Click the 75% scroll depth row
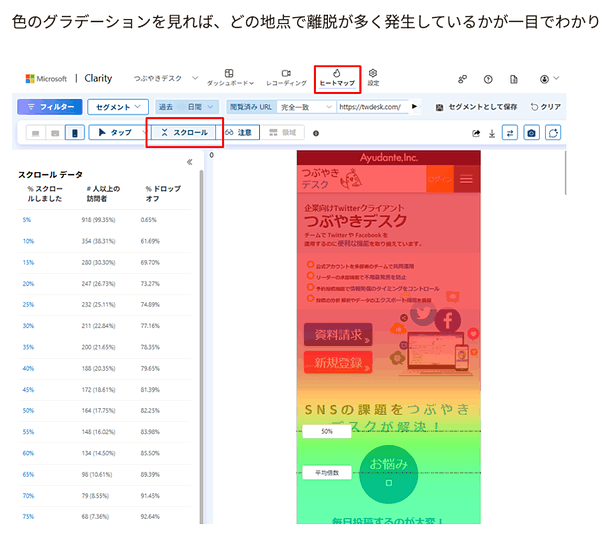 pyautogui.click(x=104, y=517)
